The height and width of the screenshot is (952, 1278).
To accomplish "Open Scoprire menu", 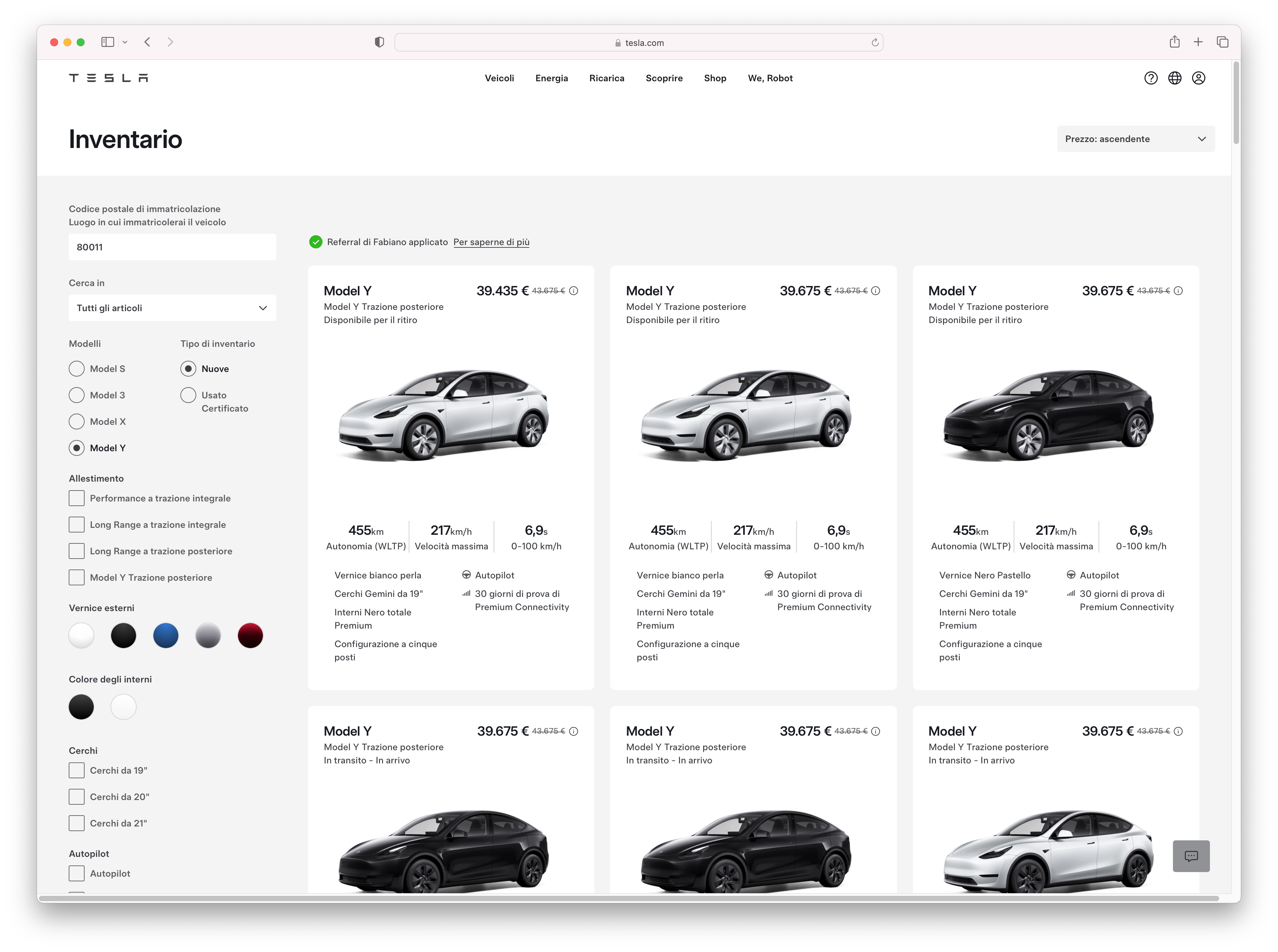I will [x=664, y=78].
